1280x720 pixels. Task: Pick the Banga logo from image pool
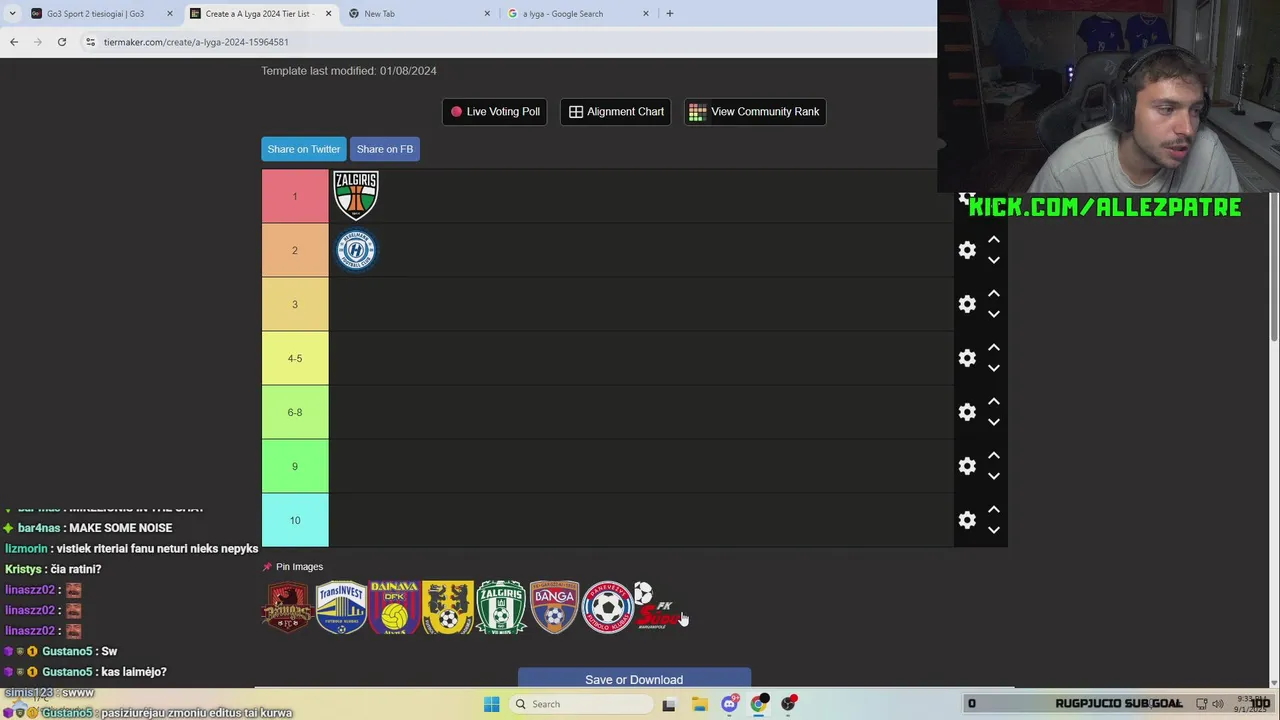tap(554, 607)
